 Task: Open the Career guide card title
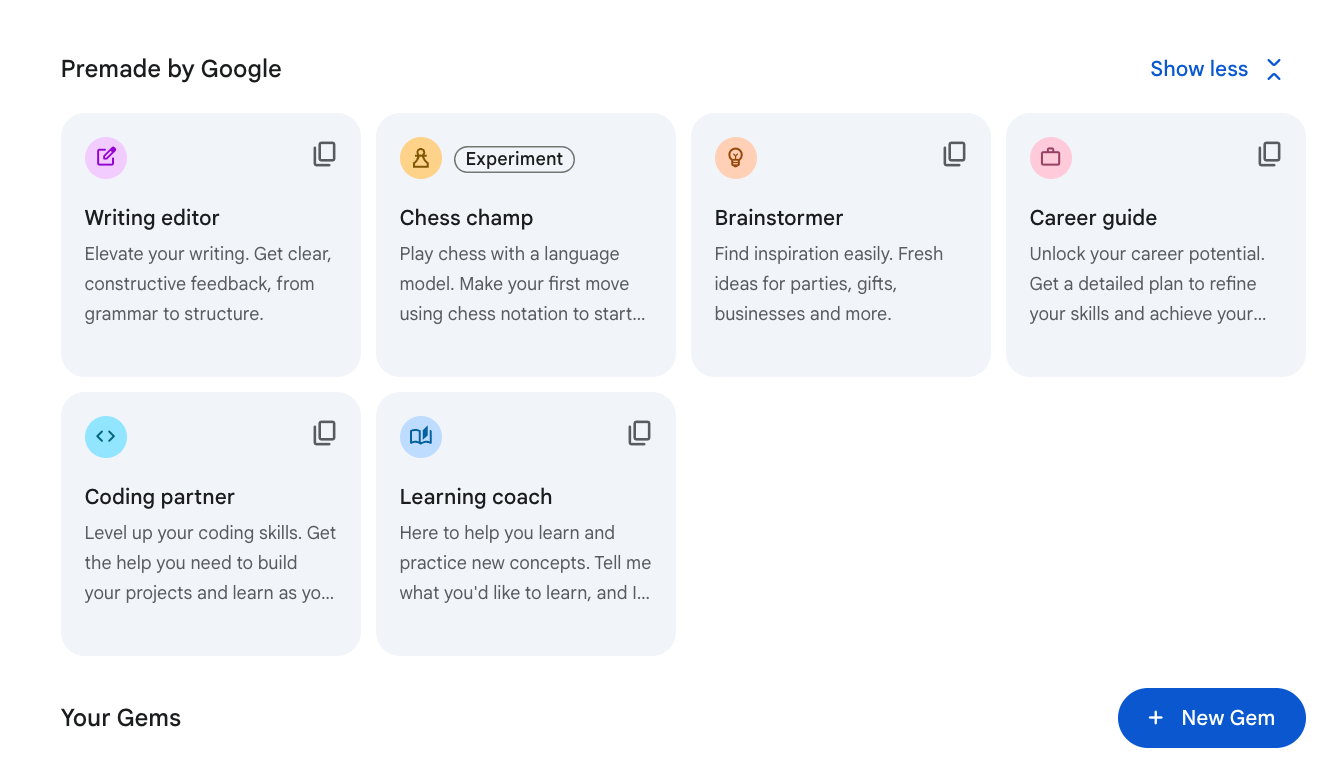click(1093, 218)
